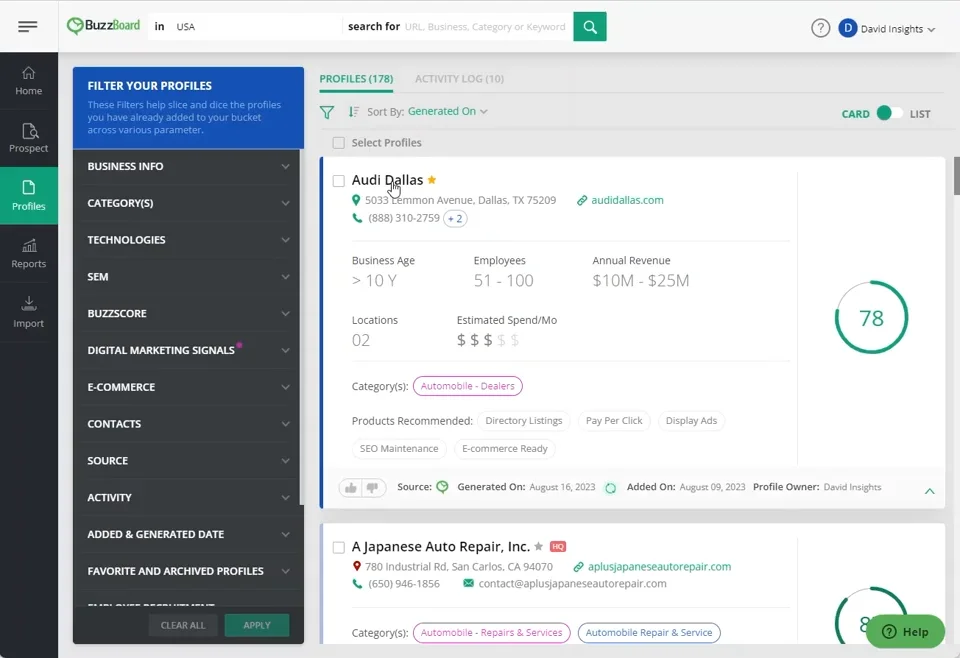Screen dimensions: 960x658
Task: Select A Japanese Auto Repair checkbox
Action: tap(339, 547)
